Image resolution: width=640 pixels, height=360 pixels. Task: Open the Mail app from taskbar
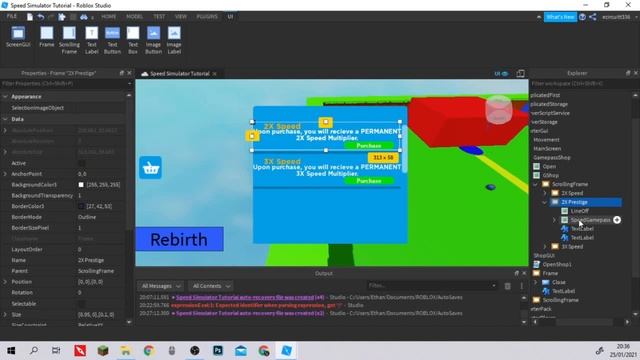[241, 350]
